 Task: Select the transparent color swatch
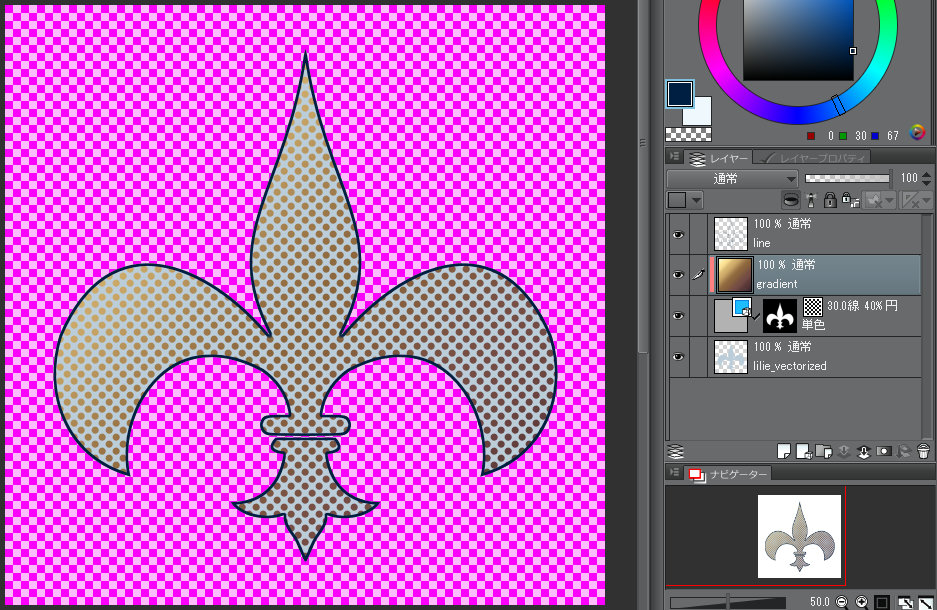click(x=688, y=134)
